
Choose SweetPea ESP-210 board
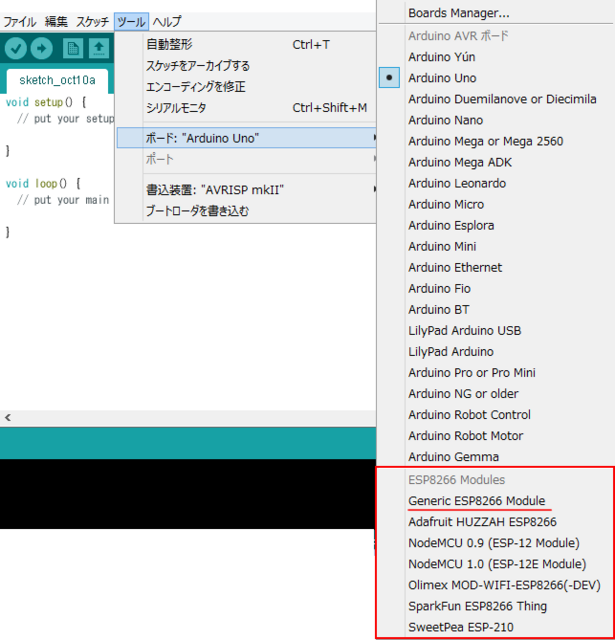(496, 627)
